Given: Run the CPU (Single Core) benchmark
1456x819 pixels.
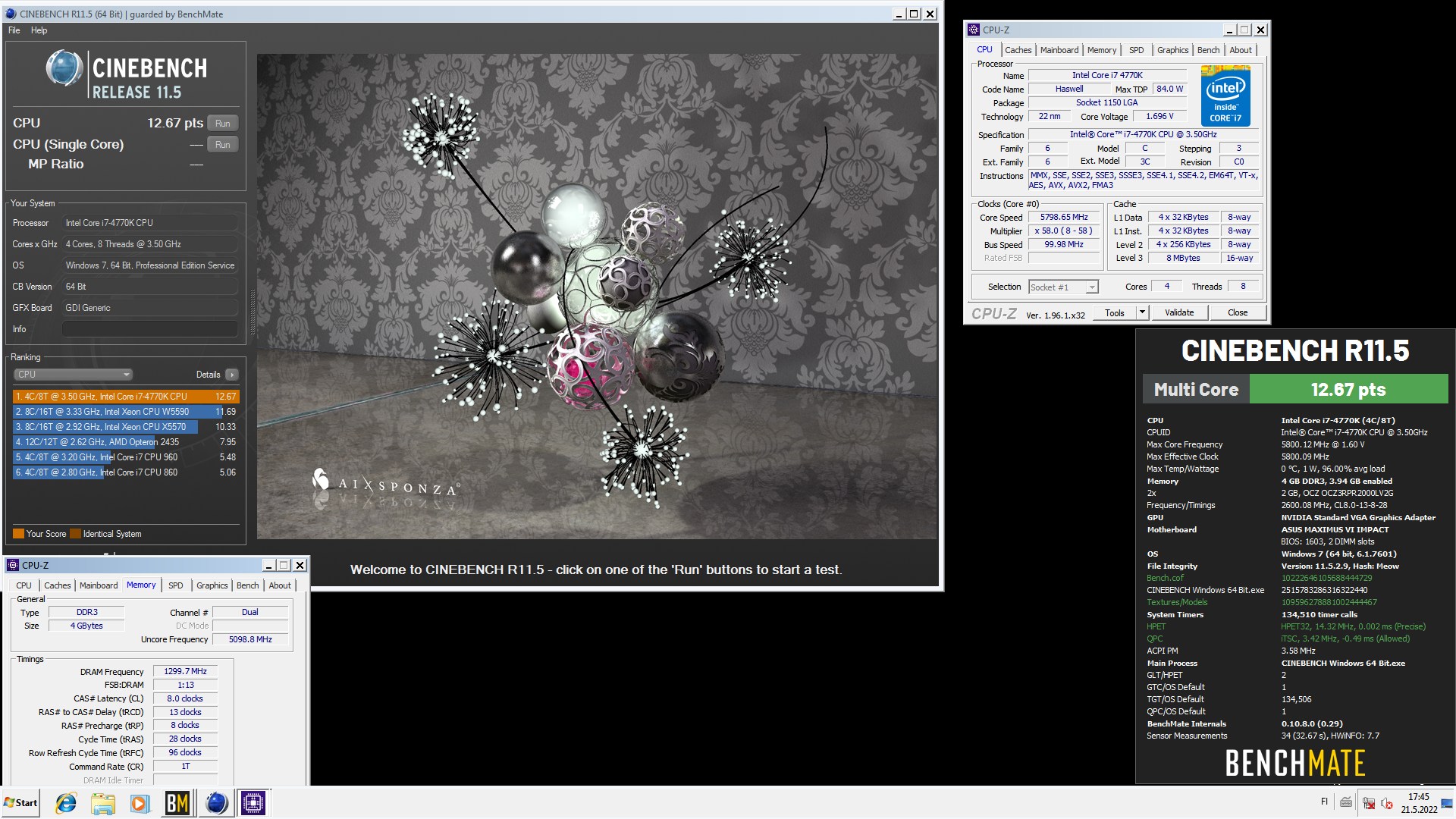Looking at the screenshot, I should (223, 144).
